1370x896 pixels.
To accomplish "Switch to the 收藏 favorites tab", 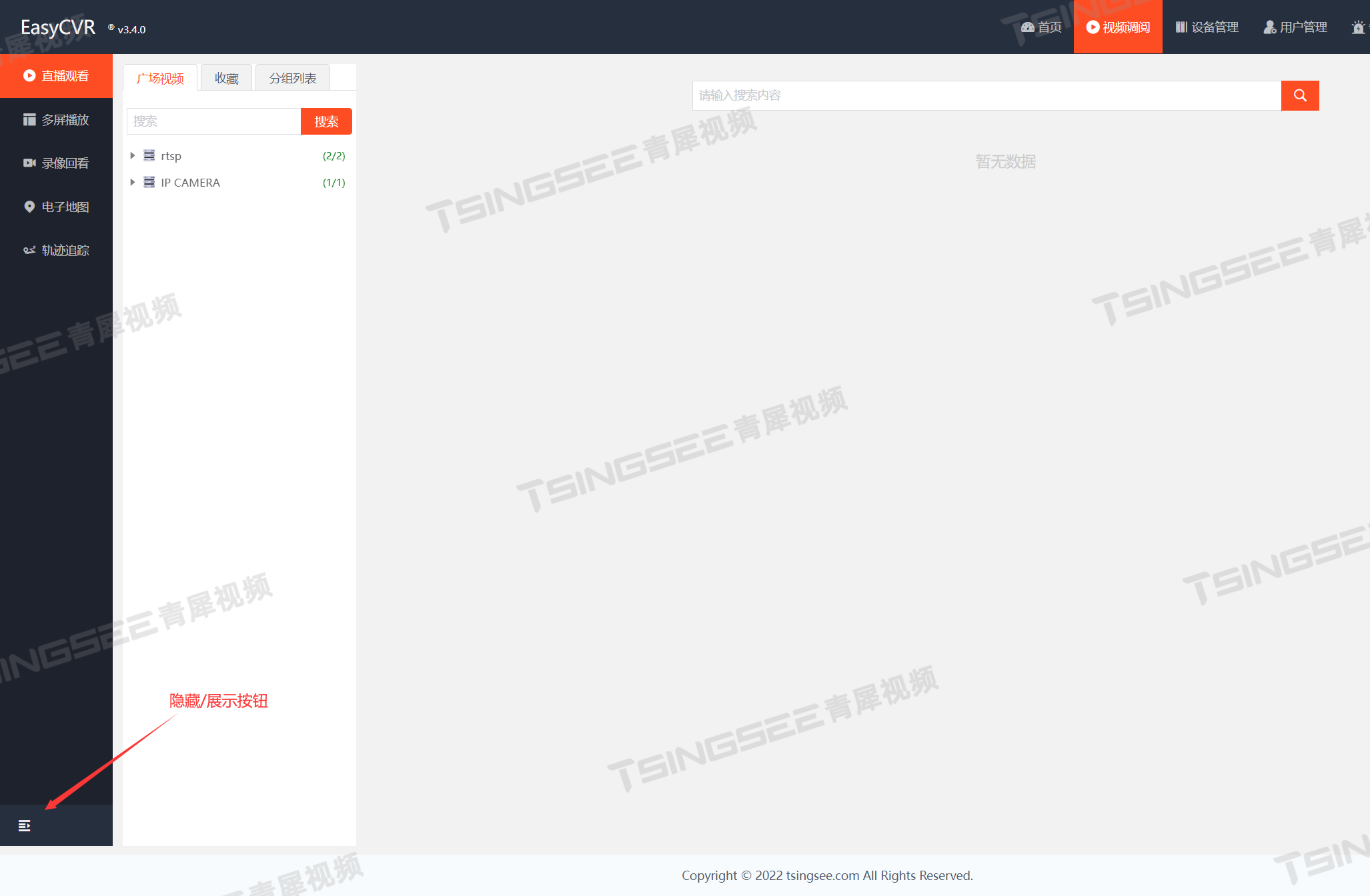I will [x=226, y=79].
